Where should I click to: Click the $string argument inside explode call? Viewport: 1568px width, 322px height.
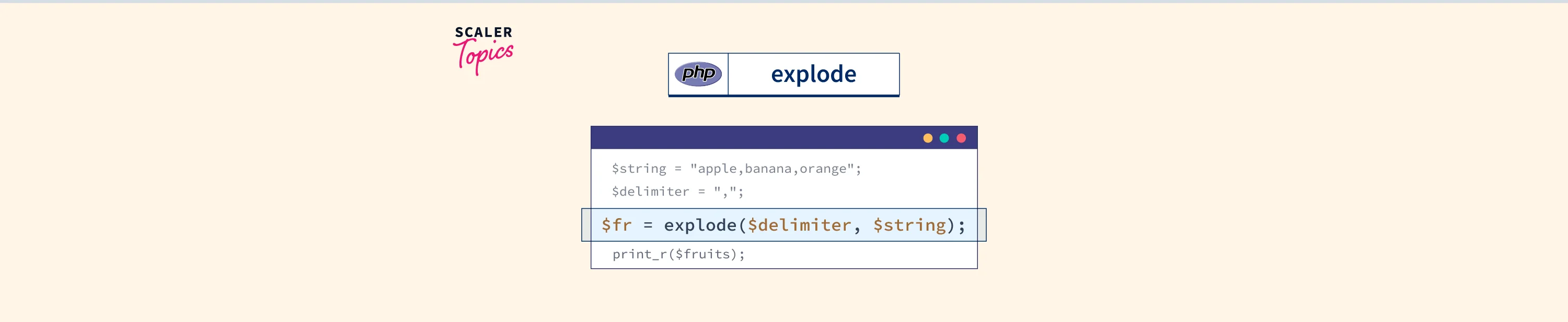pos(909,225)
